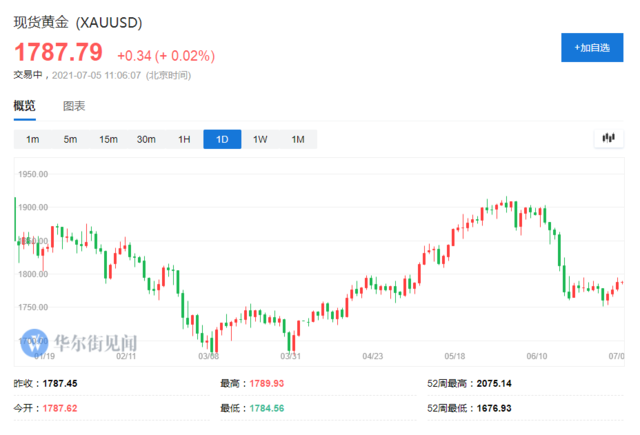Select the 1H timeframe

184,139
